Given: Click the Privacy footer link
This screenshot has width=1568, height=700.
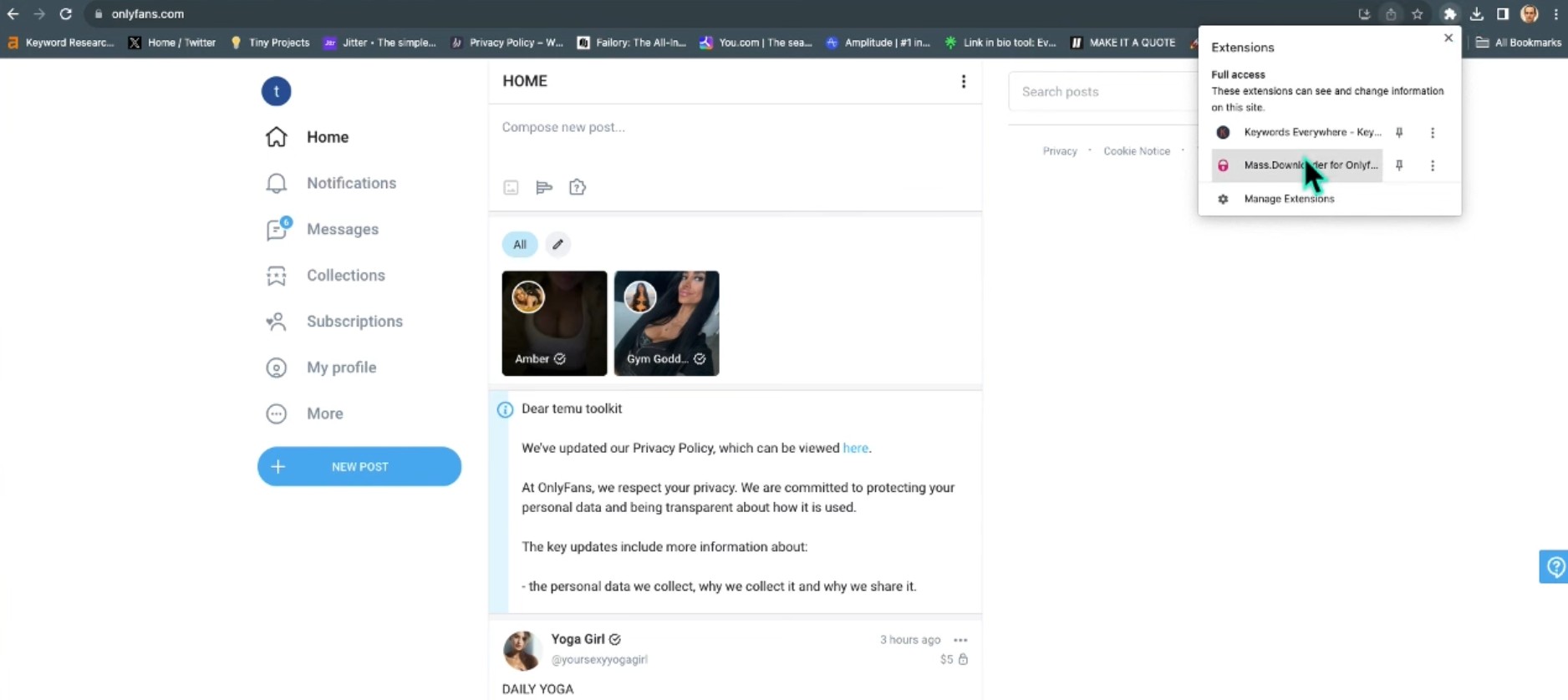Looking at the screenshot, I should [x=1060, y=151].
